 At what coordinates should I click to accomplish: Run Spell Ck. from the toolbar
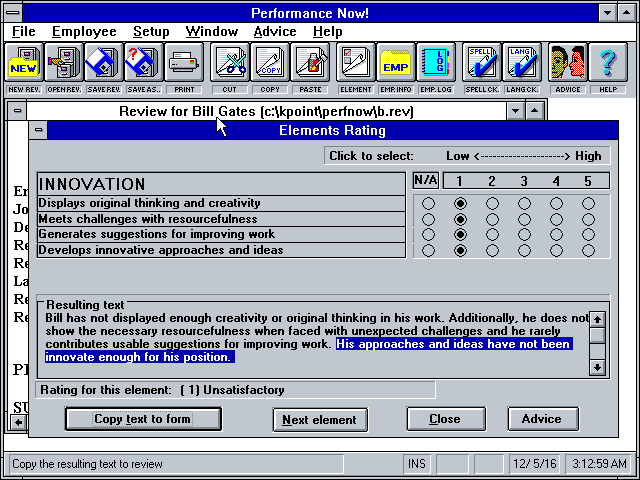pos(482,62)
